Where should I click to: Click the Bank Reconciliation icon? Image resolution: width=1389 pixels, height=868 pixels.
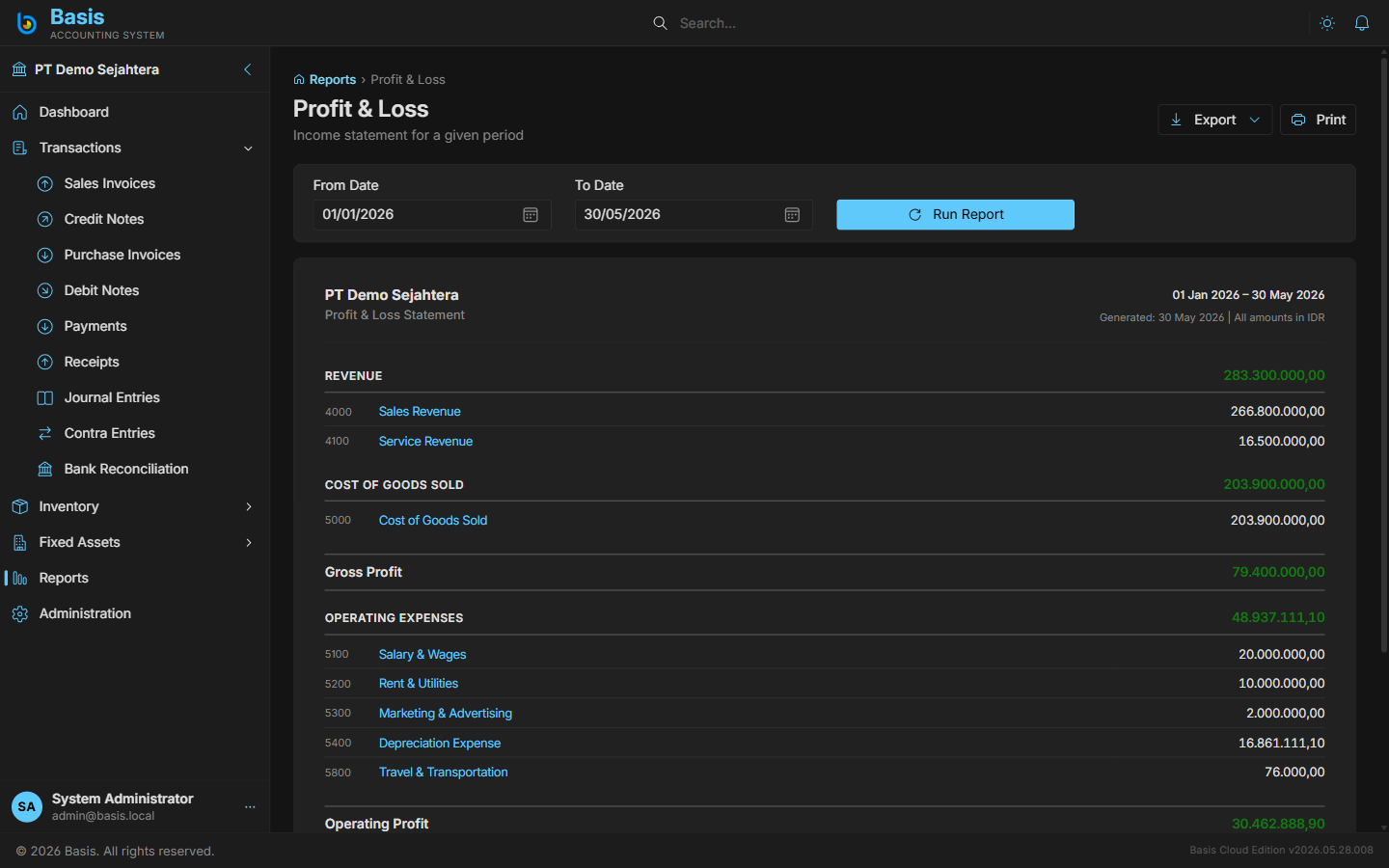point(45,469)
